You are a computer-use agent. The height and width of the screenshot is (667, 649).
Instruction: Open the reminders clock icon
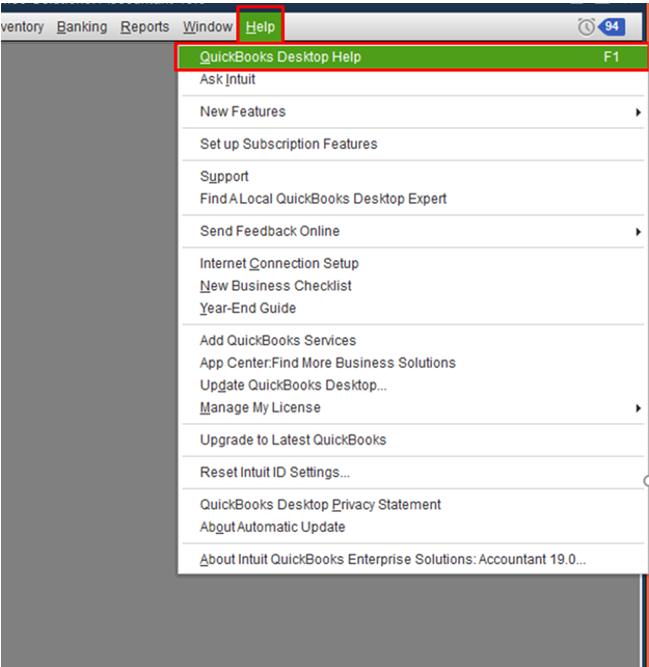586,27
